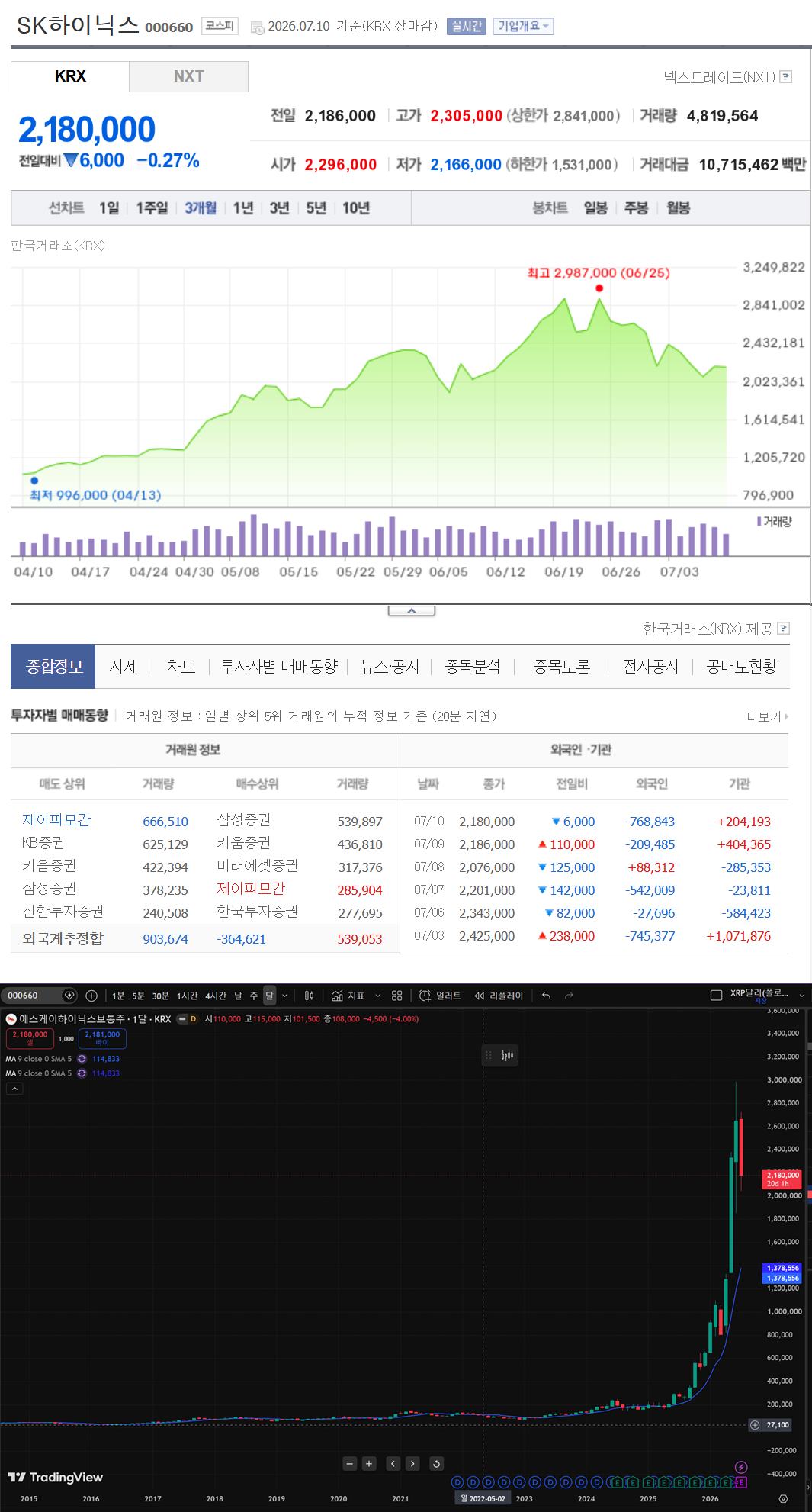This screenshot has width=812, height=1512.
Task: Collapse indicator legend chevron
Action: [14, 1089]
